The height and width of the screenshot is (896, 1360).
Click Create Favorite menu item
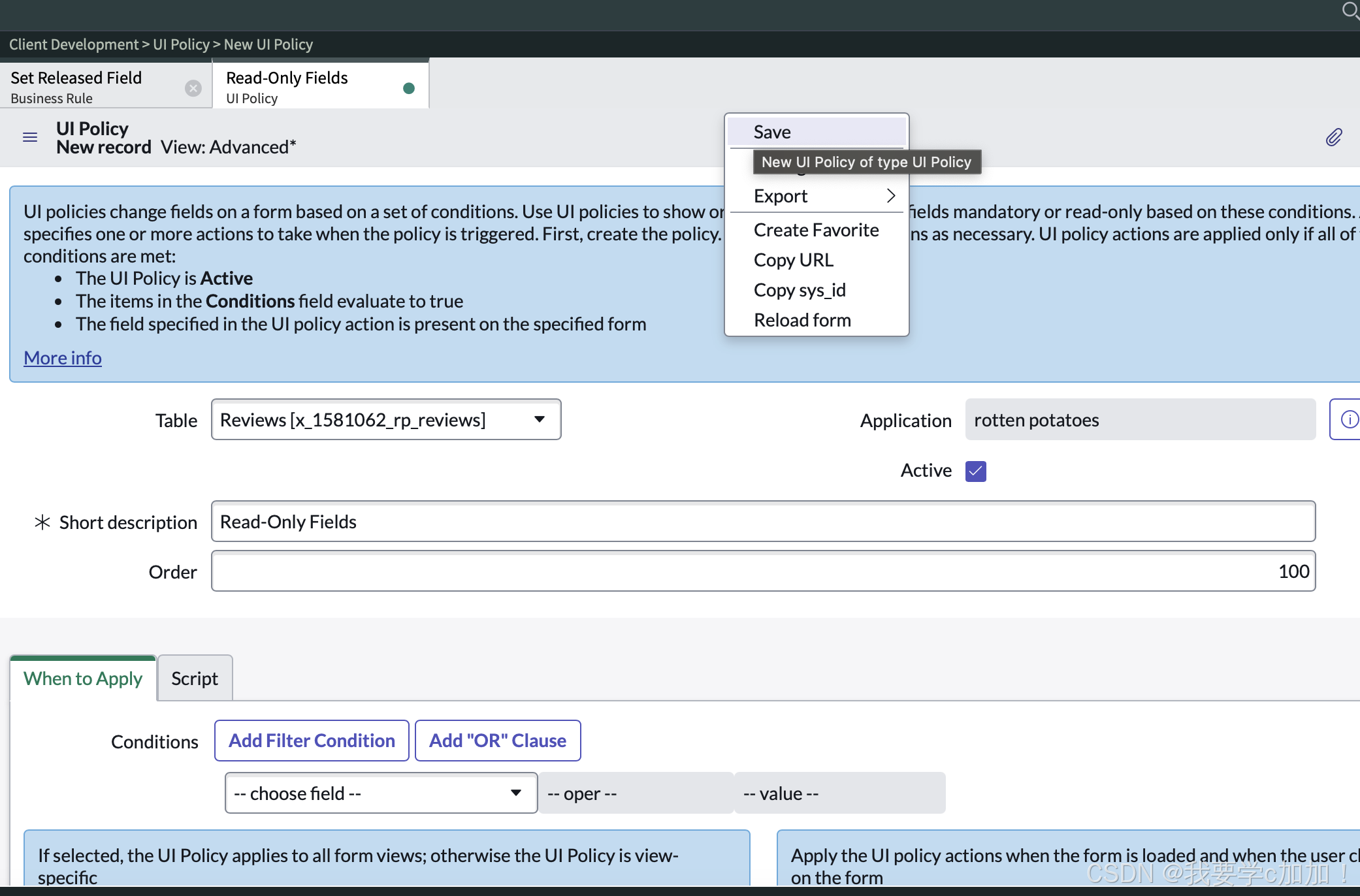(816, 230)
